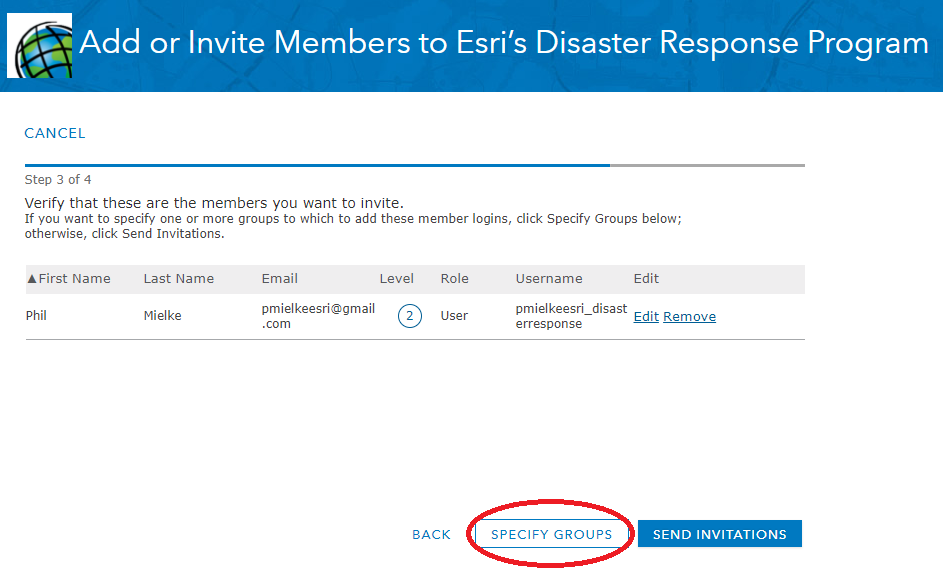Sort by Username column header

(x=549, y=279)
